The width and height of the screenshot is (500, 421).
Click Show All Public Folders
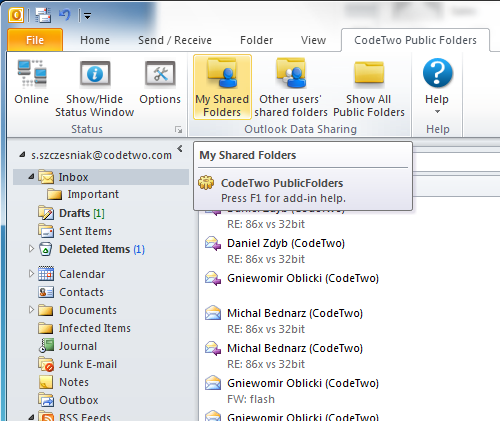point(369,87)
